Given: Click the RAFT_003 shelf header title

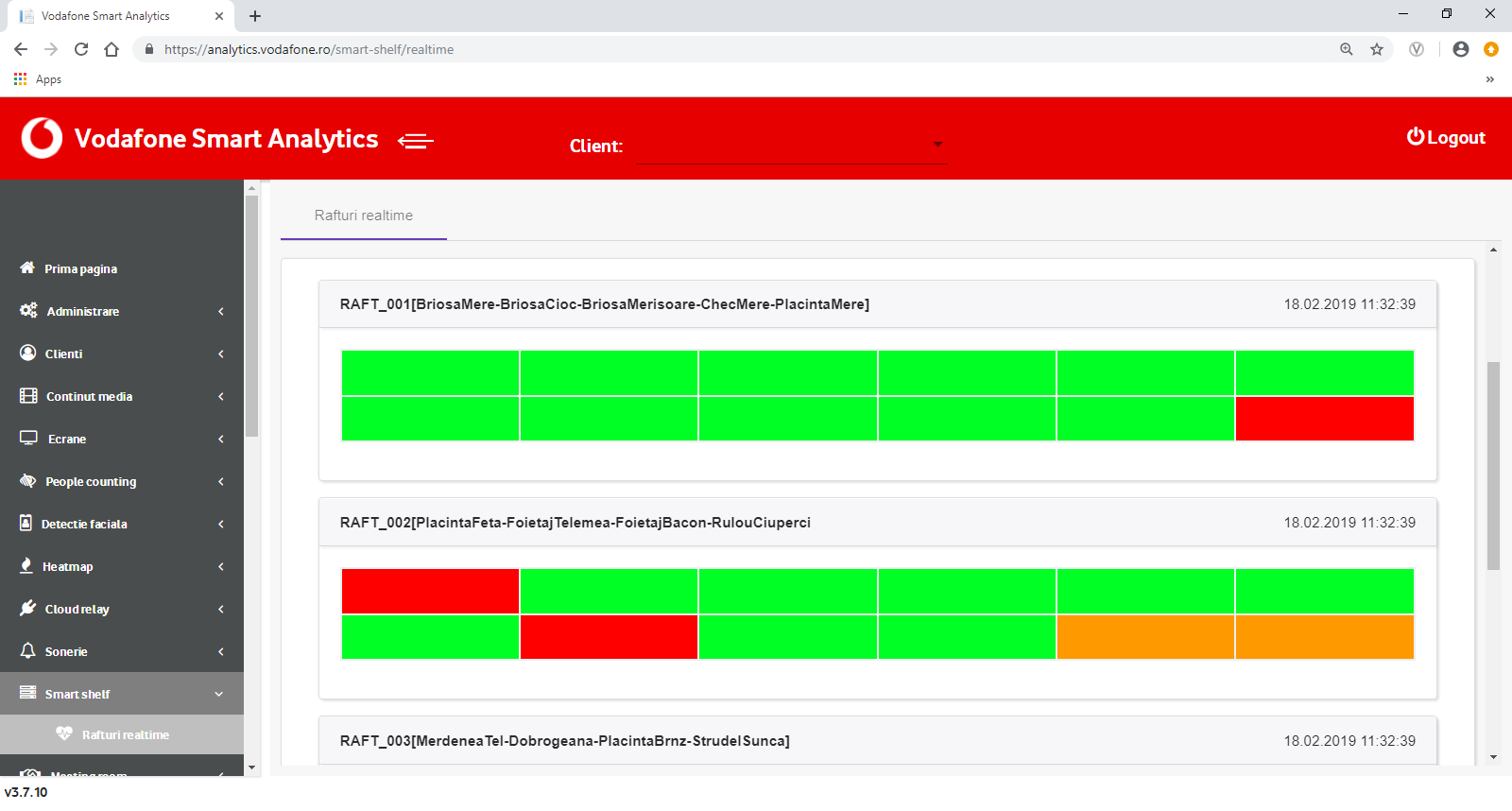Looking at the screenshot, I should pos(565,741).
